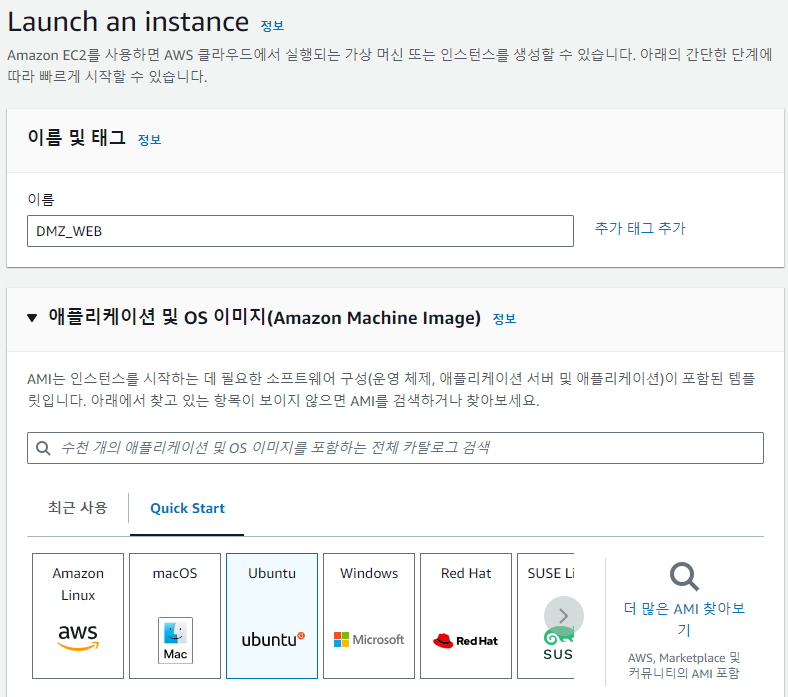Select the Windows Microsoft AMI card
The height and width of the screenshot is (697, 788).
(x=369, y=616)
